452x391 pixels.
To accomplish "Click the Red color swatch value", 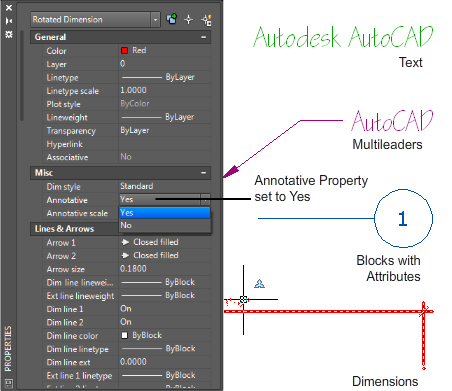I will [124, 51].
